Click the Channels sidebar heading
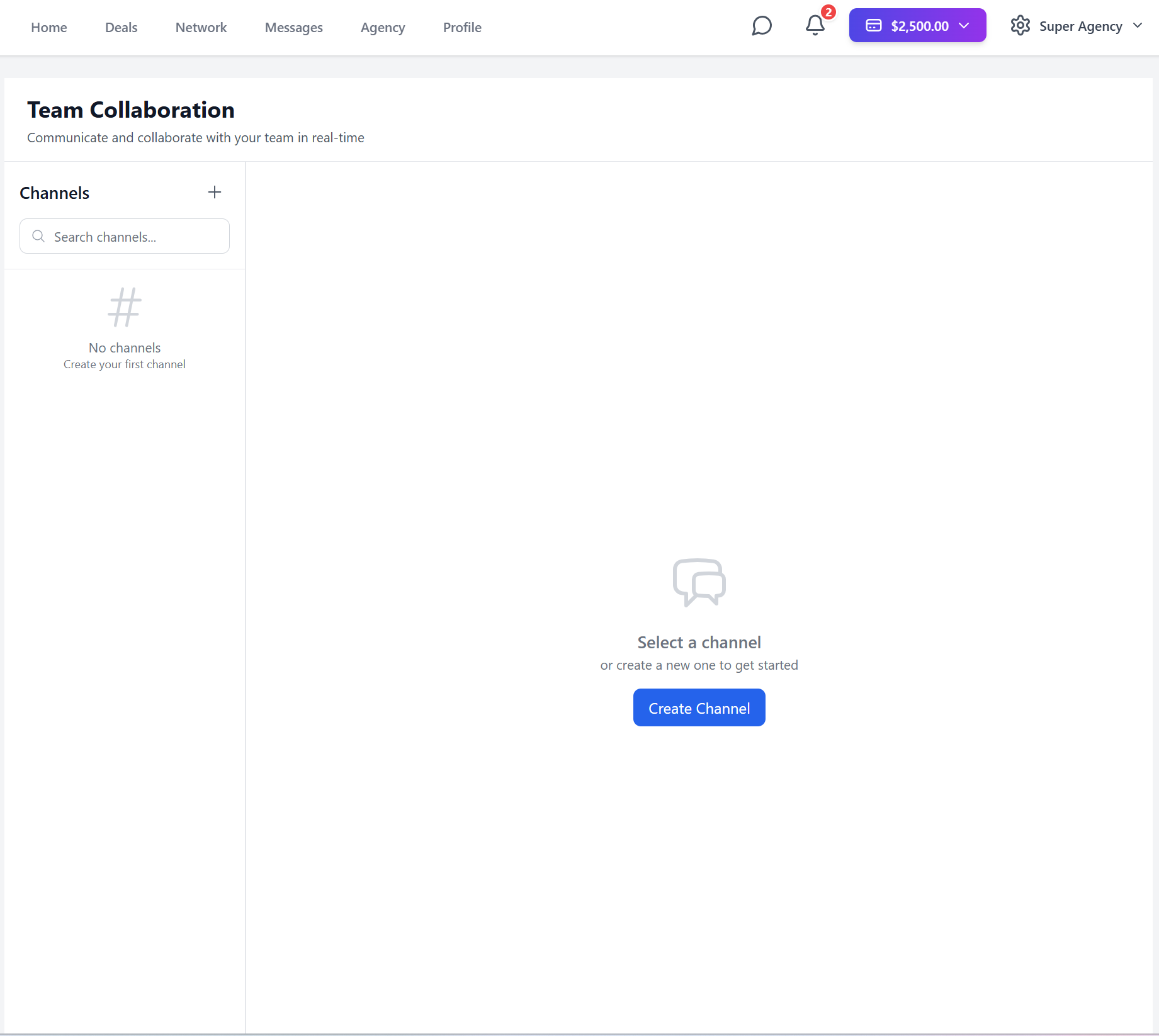The image size is (1159, 1036). (x=55, y=193)
